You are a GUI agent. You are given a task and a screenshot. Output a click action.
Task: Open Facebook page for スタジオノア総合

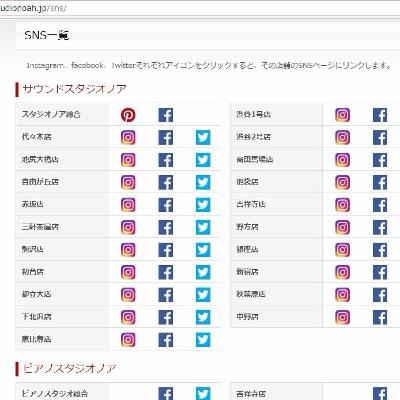tap(166, 115)
